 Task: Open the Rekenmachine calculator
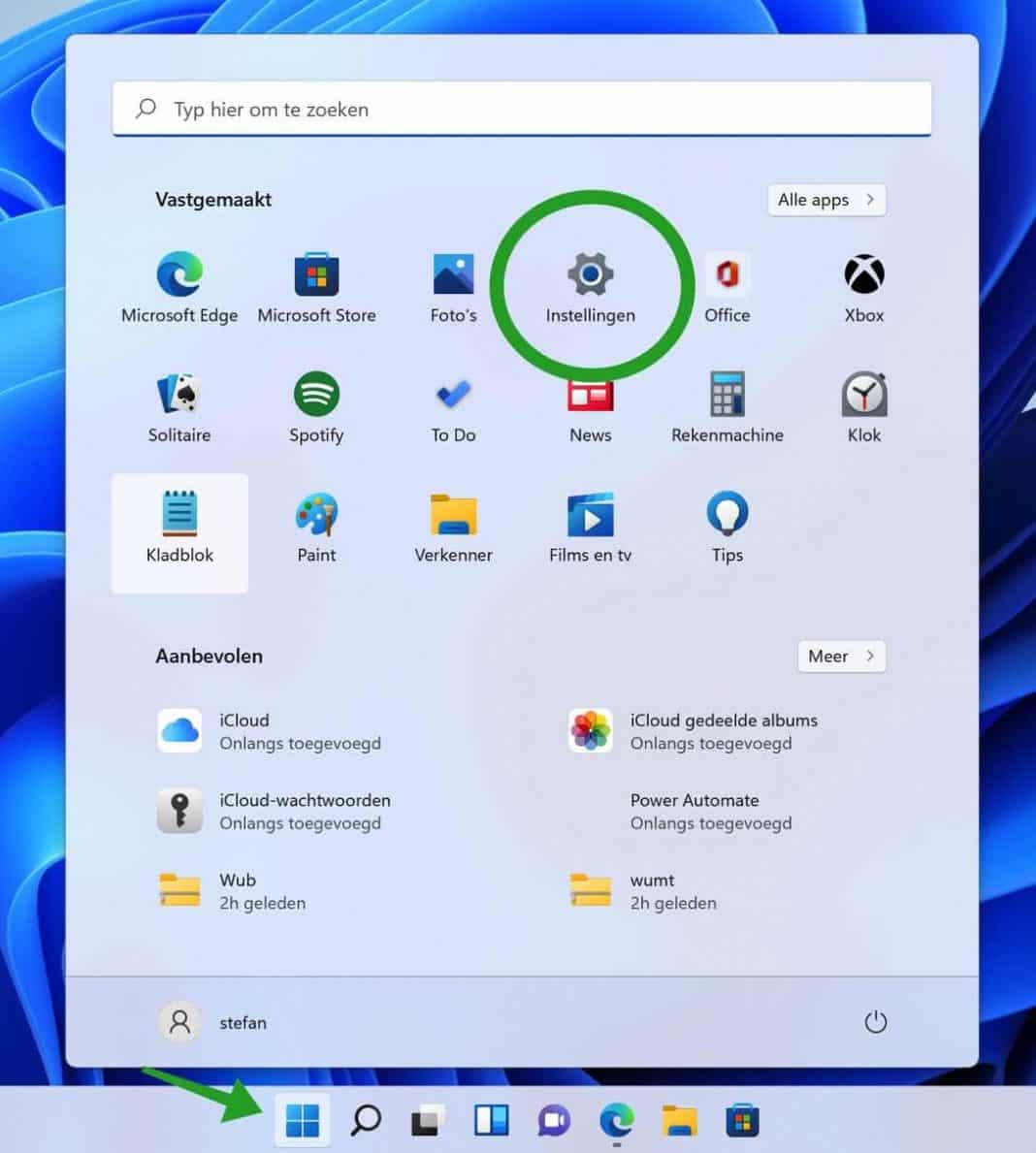tap(727, 407)
